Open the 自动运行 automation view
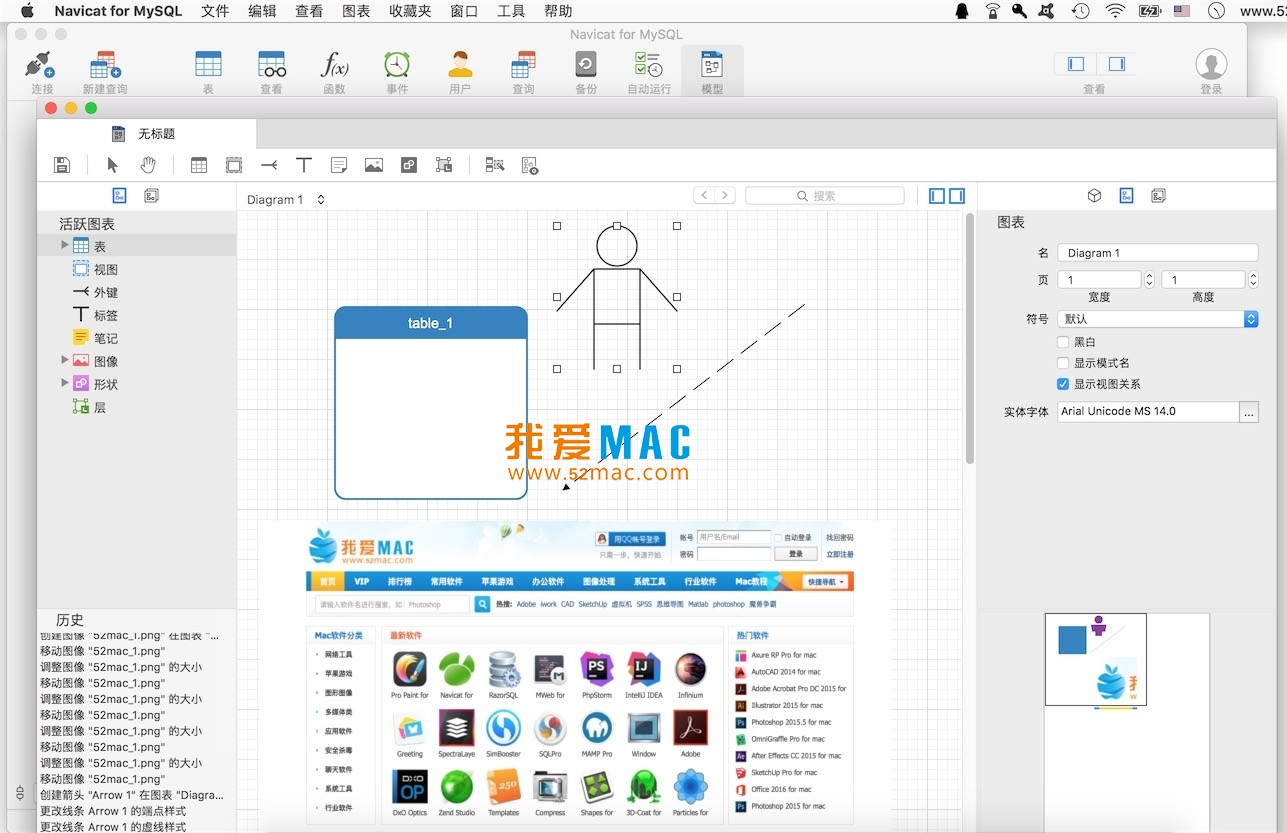This screenshot has width=1287, height=833. (x=649, y=66)
